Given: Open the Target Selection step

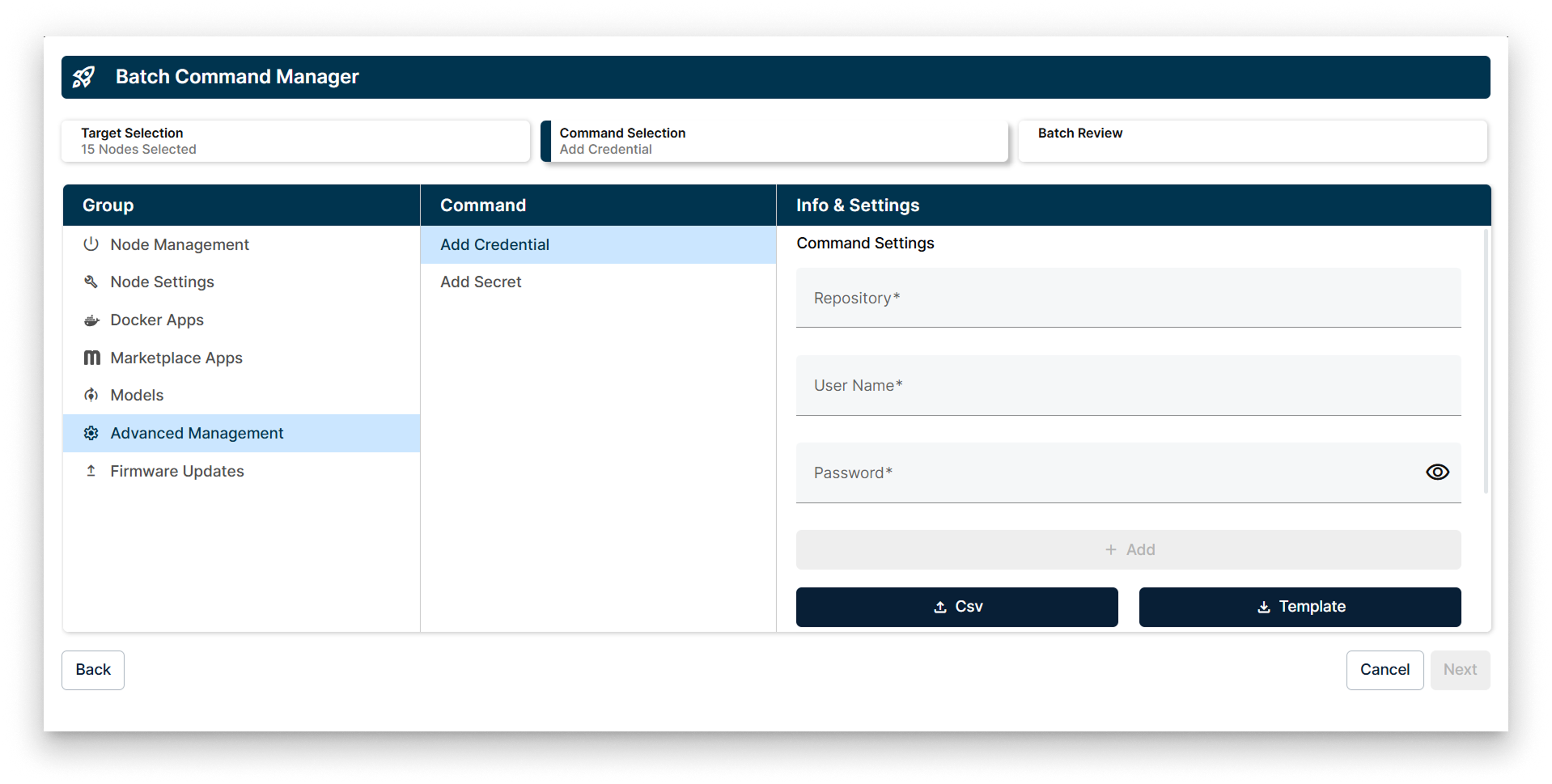Looking at the screenshot, I should point(295,141).
